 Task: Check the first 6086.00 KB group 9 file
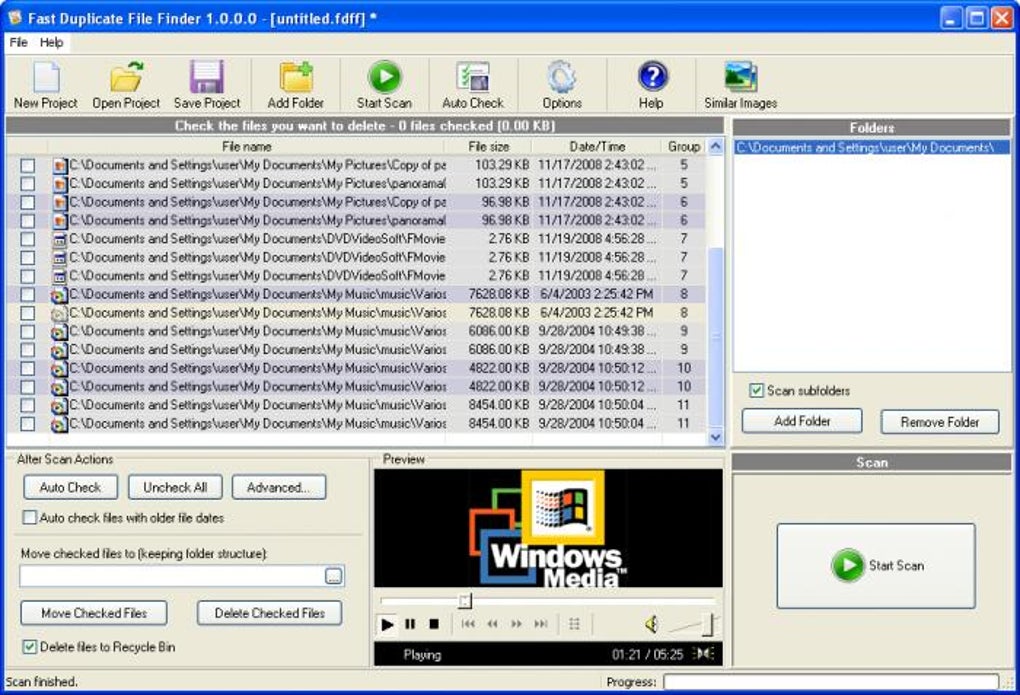[27, 332]
